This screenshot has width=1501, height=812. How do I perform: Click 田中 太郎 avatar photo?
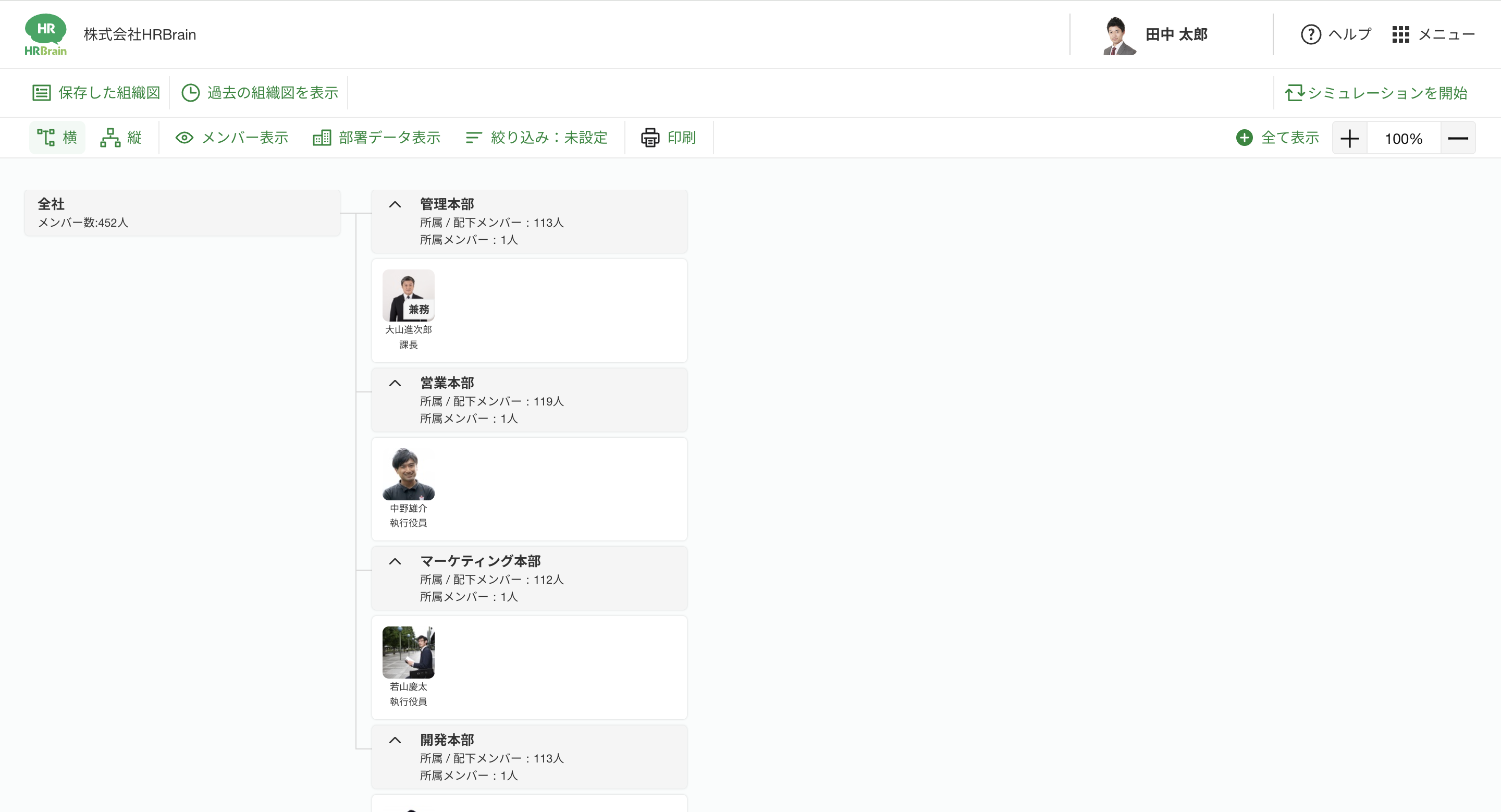pyautogui.click(x=1119, y=35)
